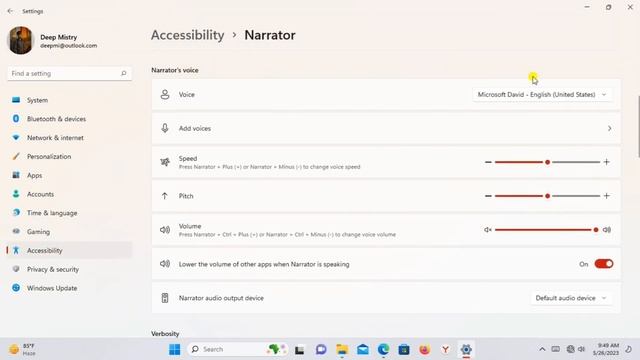Open Chat app from taskbar
Viewport: 640px width, 360px height.
[x=321, y=350]
